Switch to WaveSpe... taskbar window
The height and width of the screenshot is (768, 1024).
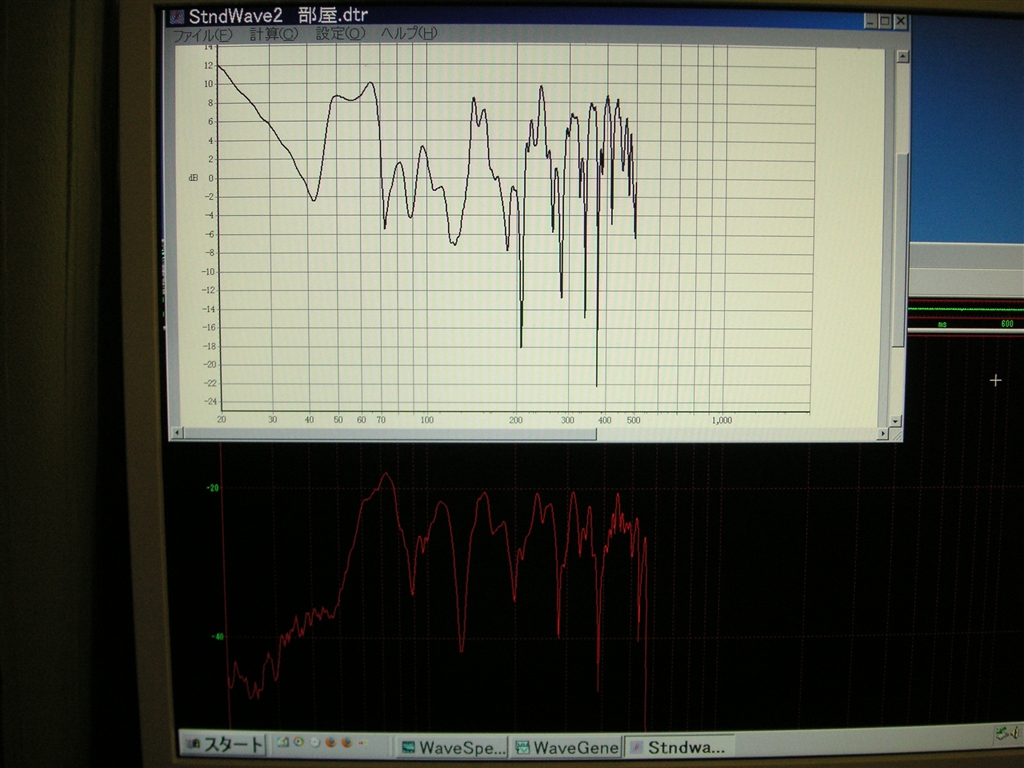tap(453, 747)
